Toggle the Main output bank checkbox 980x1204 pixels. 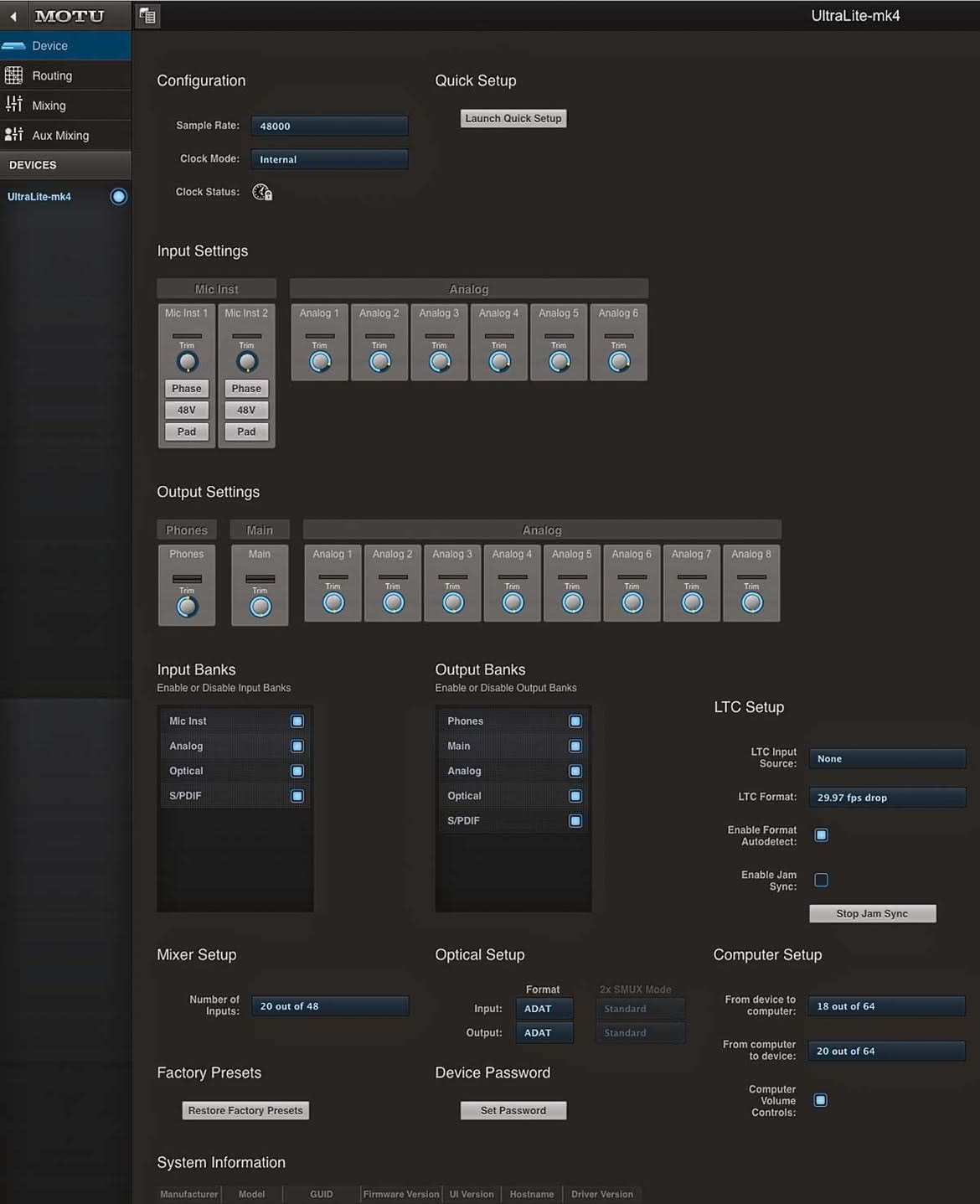coord(575,747)
